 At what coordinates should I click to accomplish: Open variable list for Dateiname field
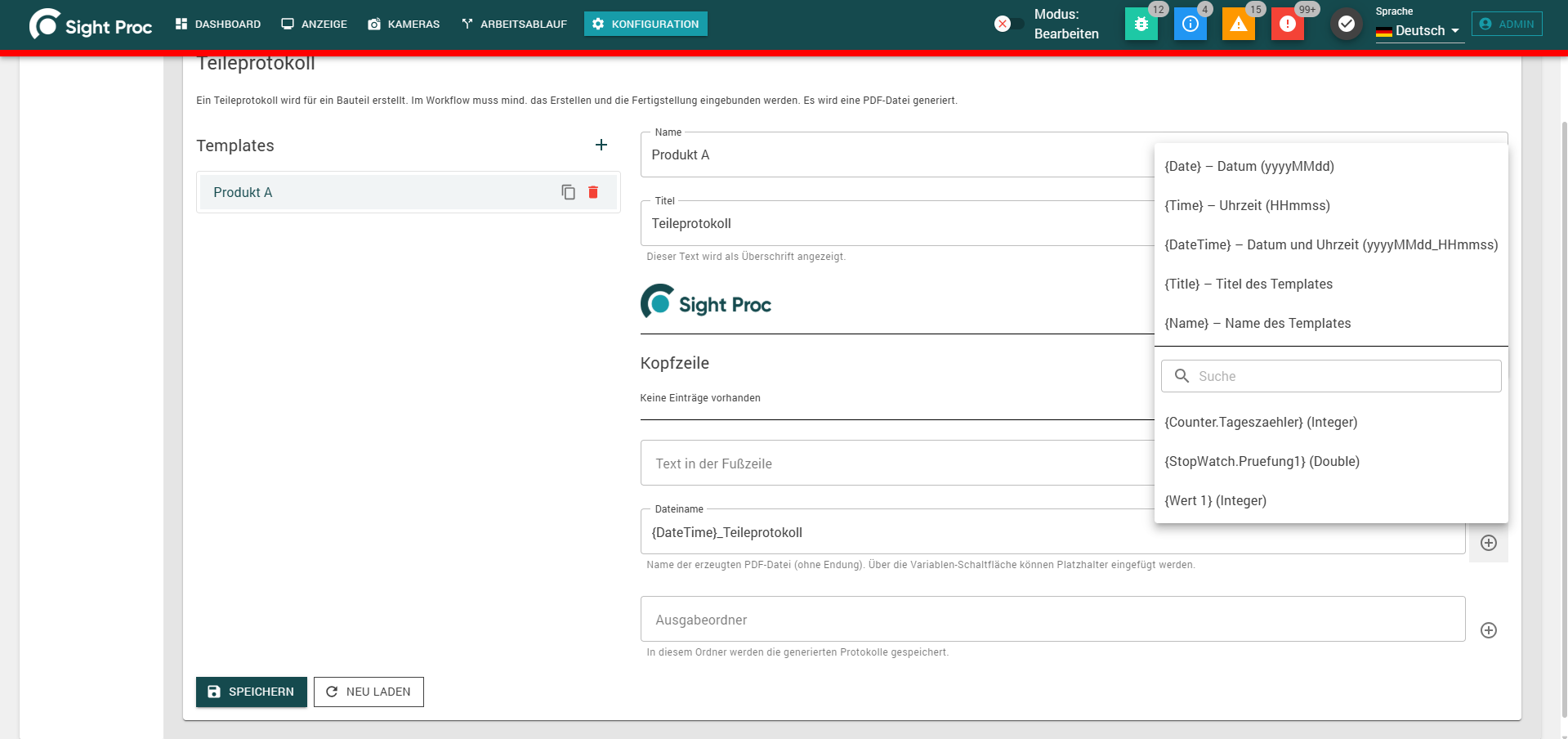pyautogui.click(x=1489, y=543)
